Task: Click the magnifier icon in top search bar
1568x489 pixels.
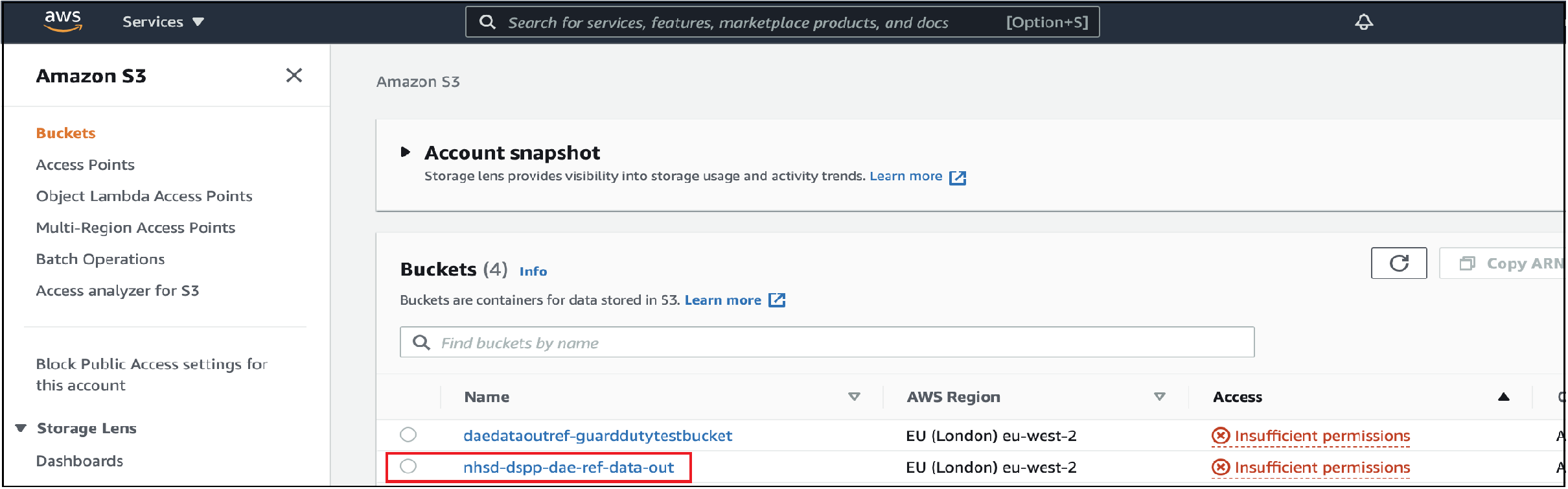Action: pyautogui.click(x=487, y=22)
